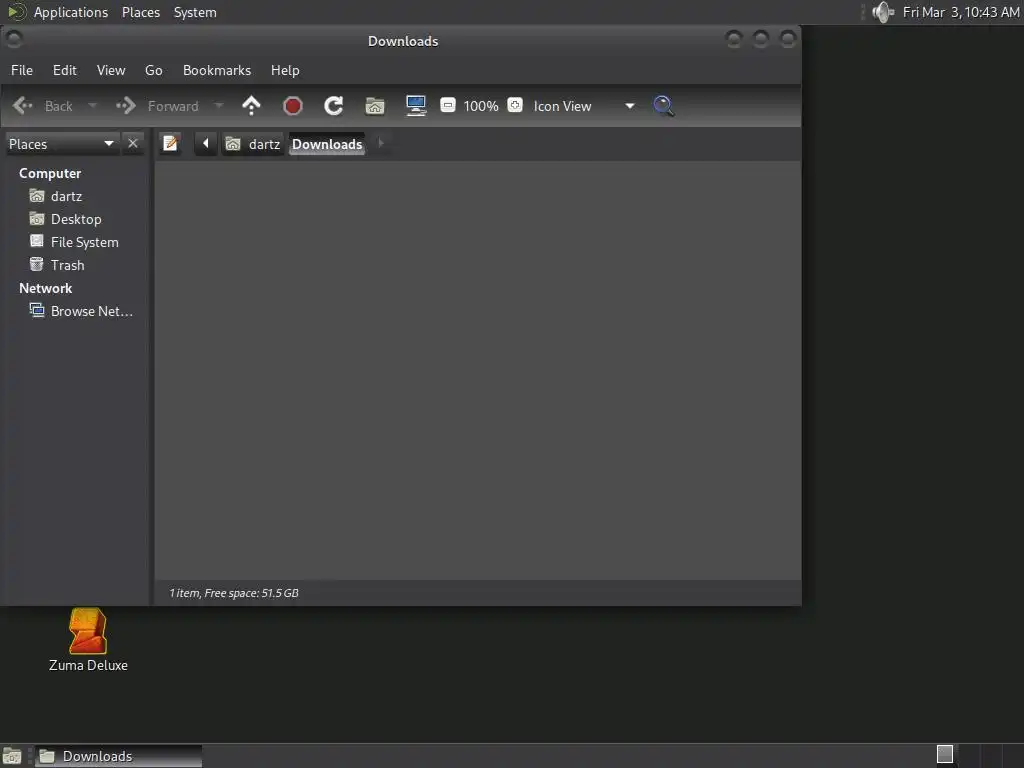Screen dimensions: 1024x768
Task: Open the Places sidebar type dropdown
Action: [x=62, y=144]
